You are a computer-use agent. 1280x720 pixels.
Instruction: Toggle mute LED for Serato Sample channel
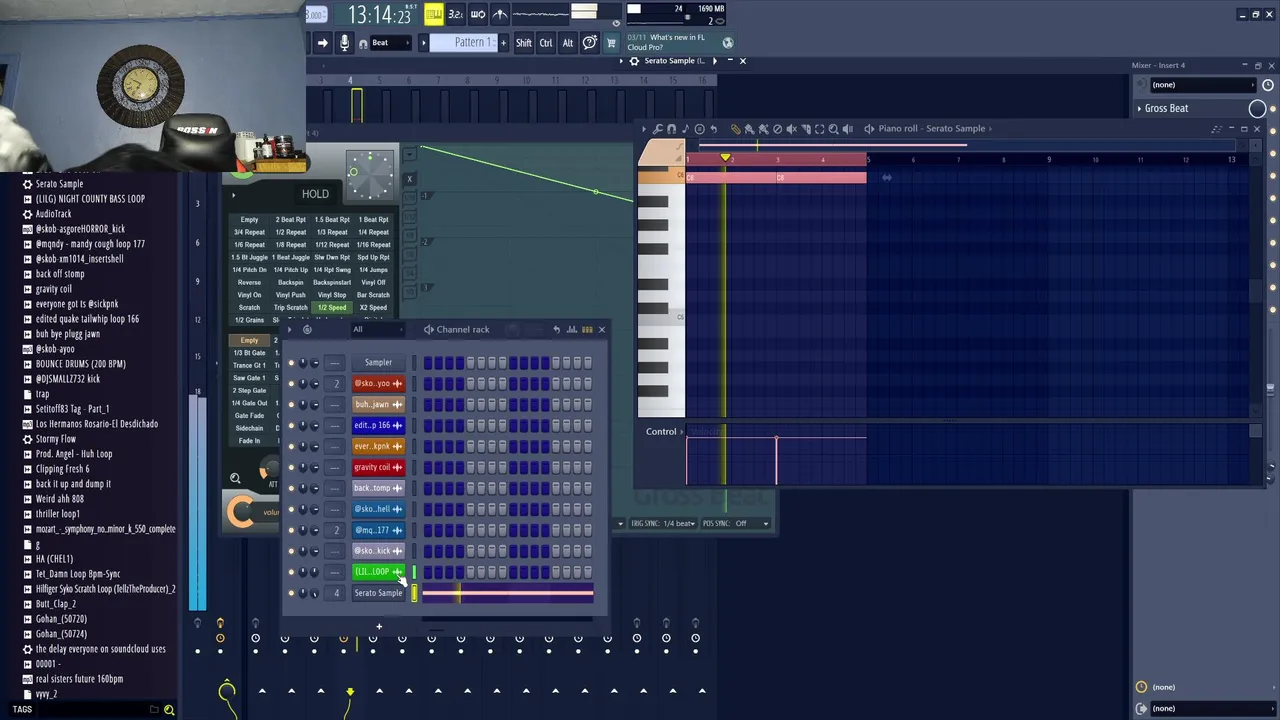[x=291, y=594]
